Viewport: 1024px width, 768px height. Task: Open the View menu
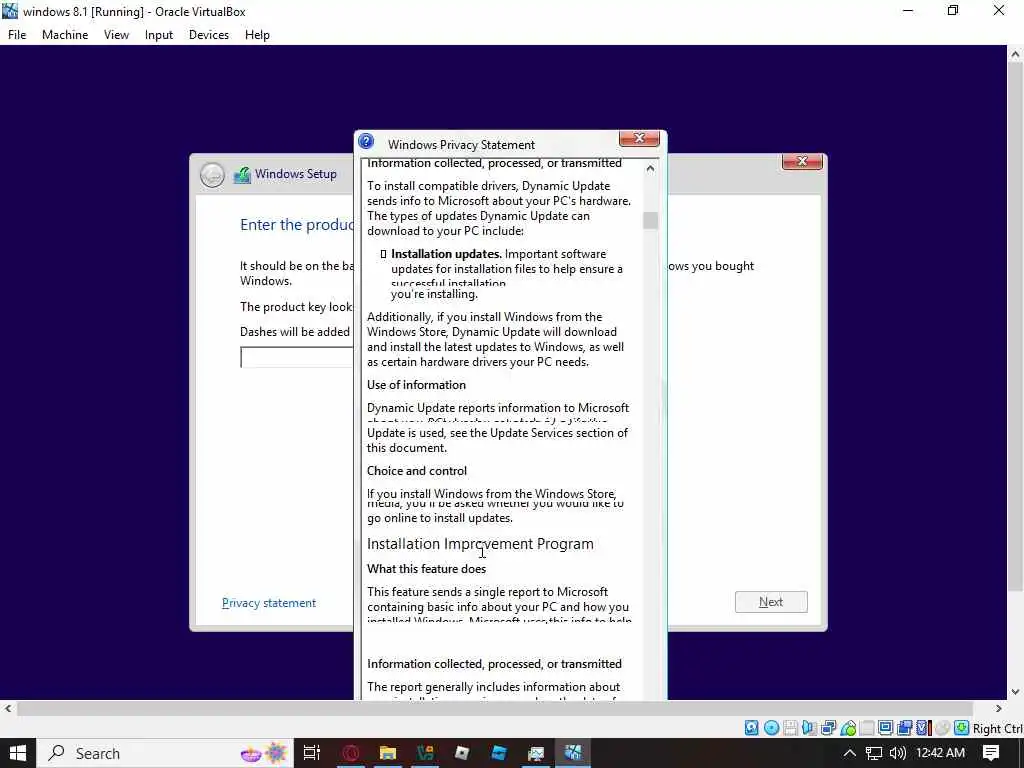pyautogui.click(x=116, y=35)
